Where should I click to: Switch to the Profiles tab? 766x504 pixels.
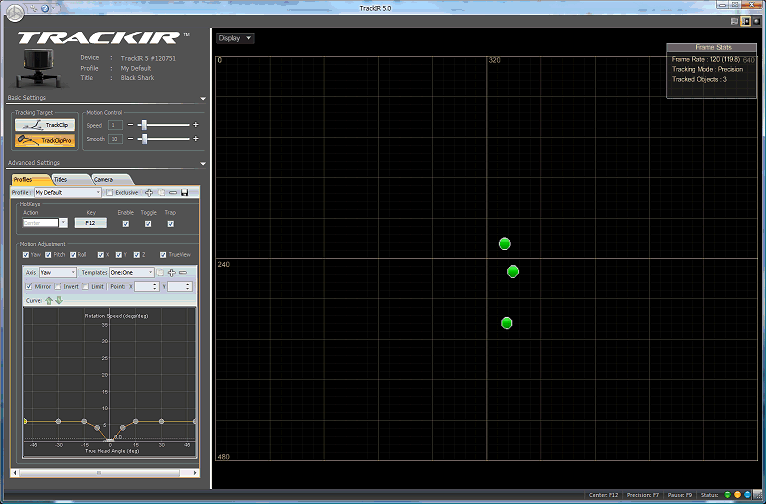click(x=29, y=179)
